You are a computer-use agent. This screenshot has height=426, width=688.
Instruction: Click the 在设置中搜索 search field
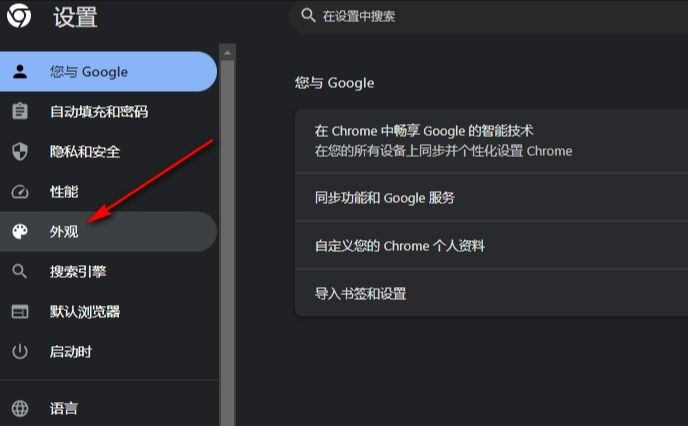click(x=489, y=16)
